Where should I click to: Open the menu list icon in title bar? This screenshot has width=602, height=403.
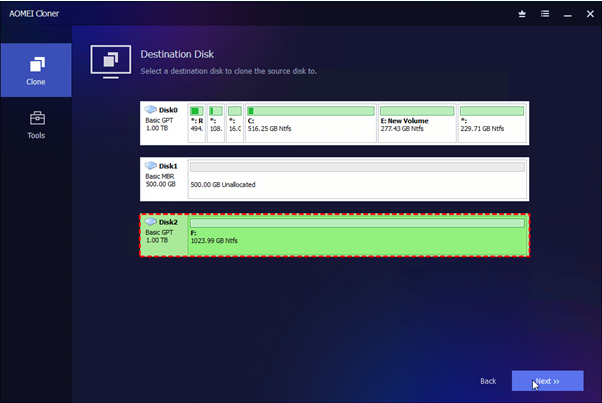545,14
